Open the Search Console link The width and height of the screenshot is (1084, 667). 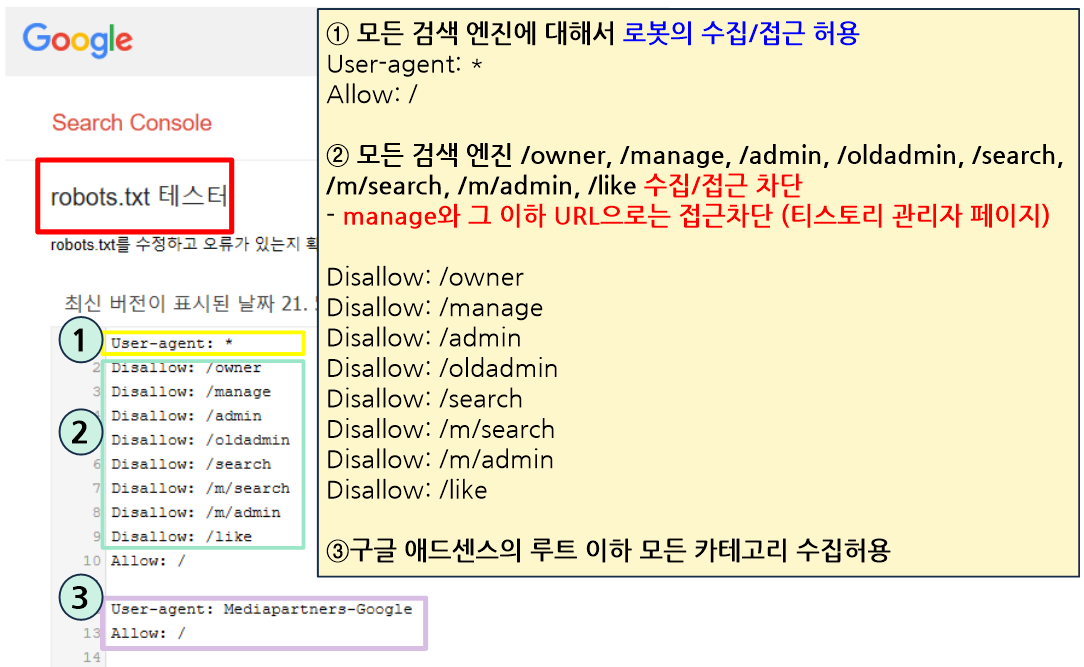[x=132, y=122]
